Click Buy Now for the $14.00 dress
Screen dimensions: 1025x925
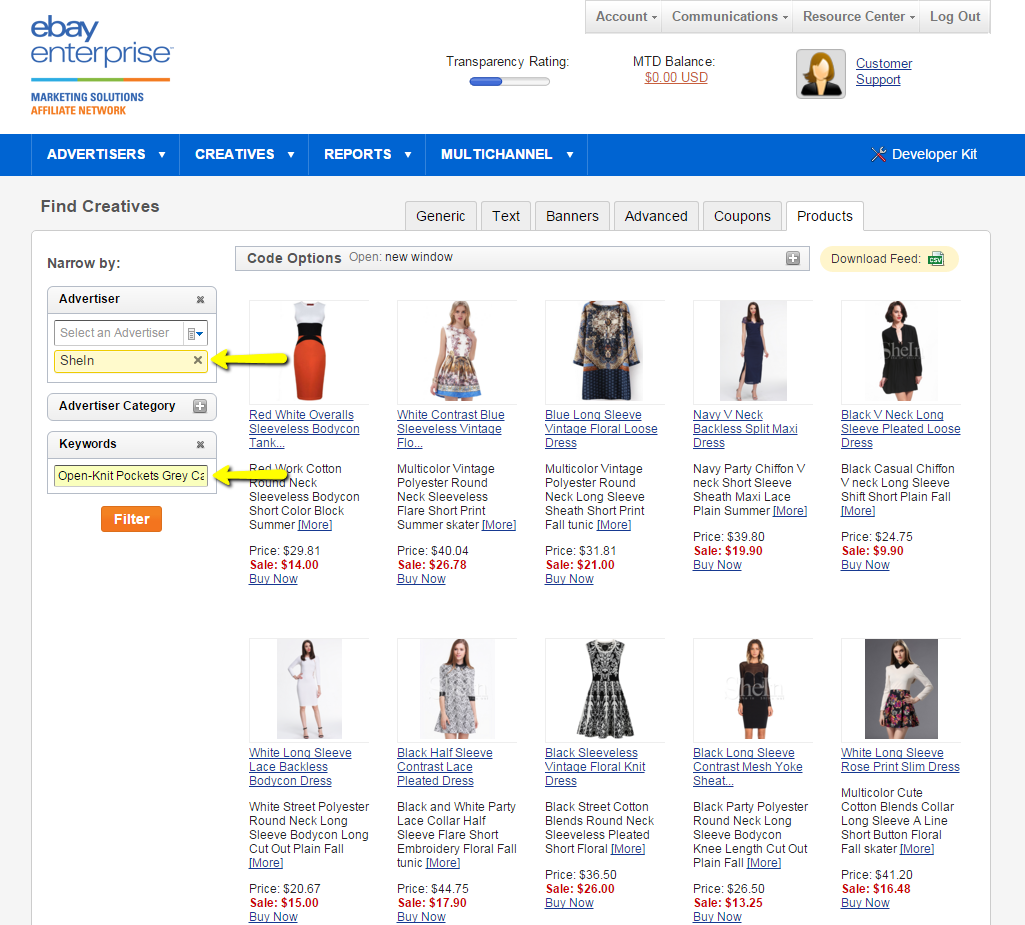coord(273,579)
